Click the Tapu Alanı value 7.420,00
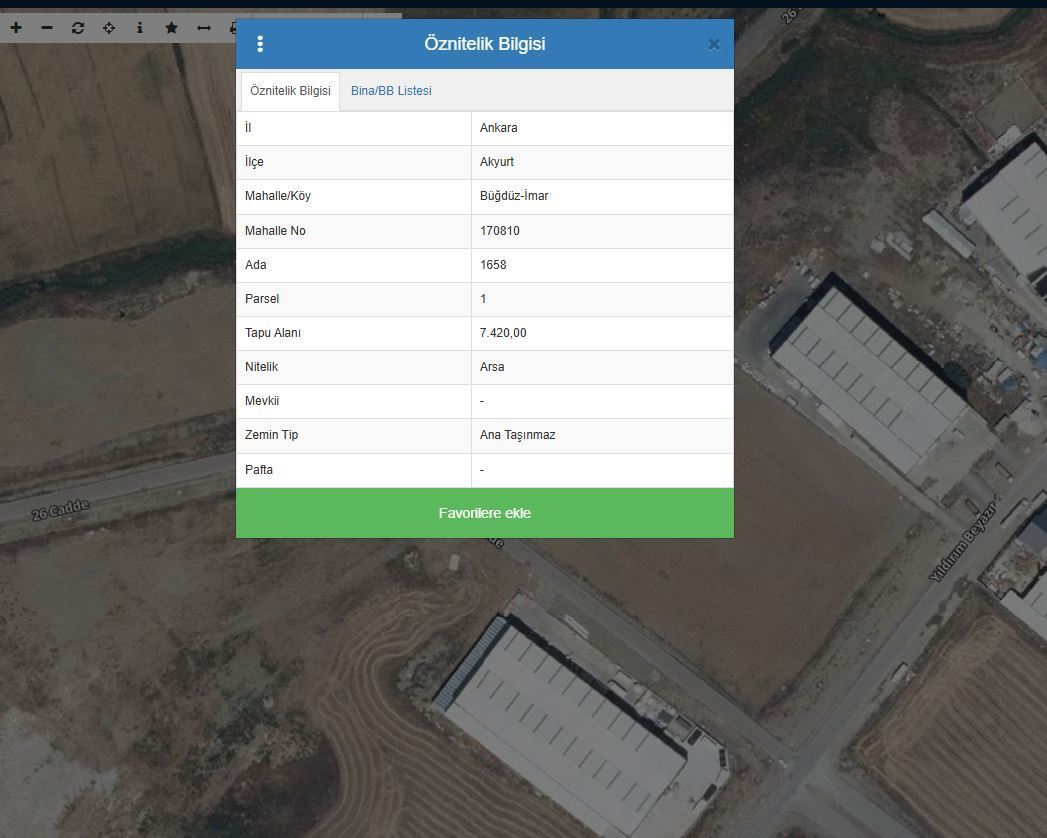The image size is (1047, 838). 503,333
